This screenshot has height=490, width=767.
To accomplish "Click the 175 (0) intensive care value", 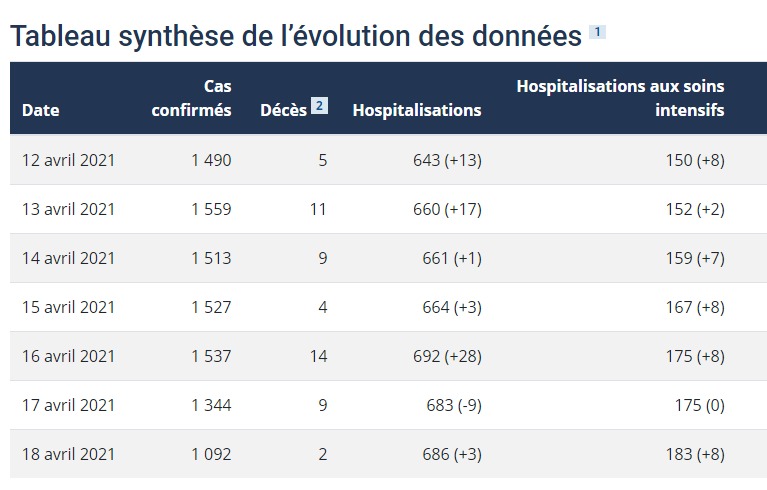I will click(x=699, y=405).
